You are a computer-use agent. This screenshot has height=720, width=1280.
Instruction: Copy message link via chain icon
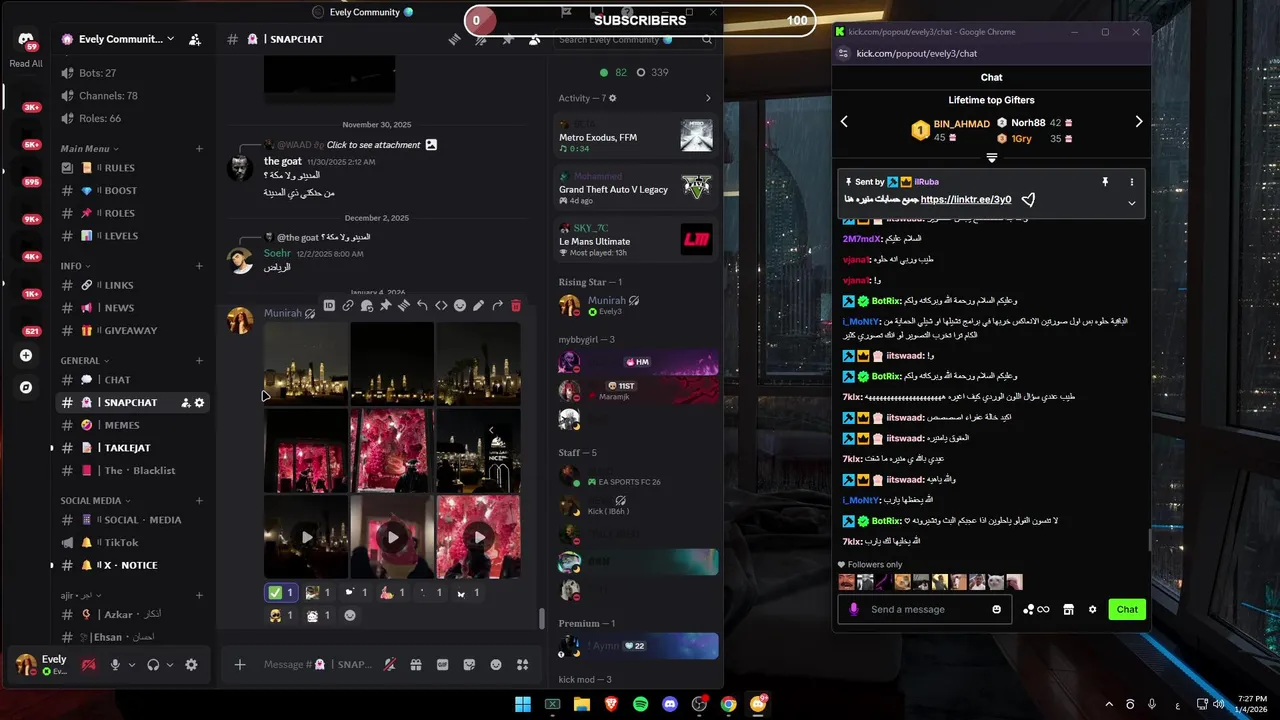[348, 305]
